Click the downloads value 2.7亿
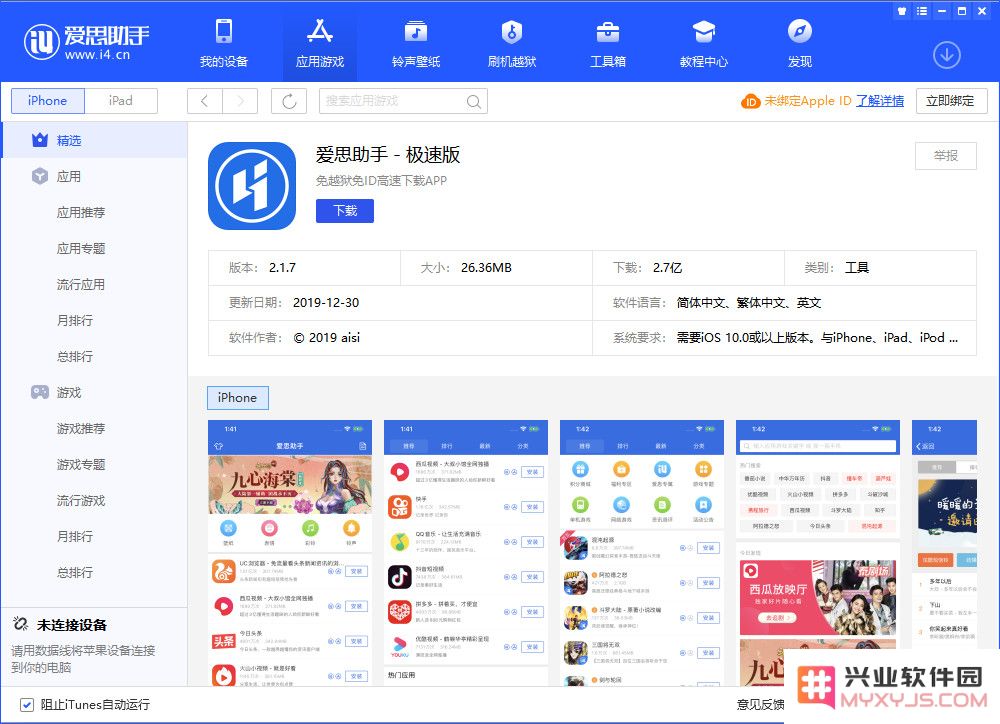Image resolution: width=1000 pixels, height=724 pixels. (668, 268)
